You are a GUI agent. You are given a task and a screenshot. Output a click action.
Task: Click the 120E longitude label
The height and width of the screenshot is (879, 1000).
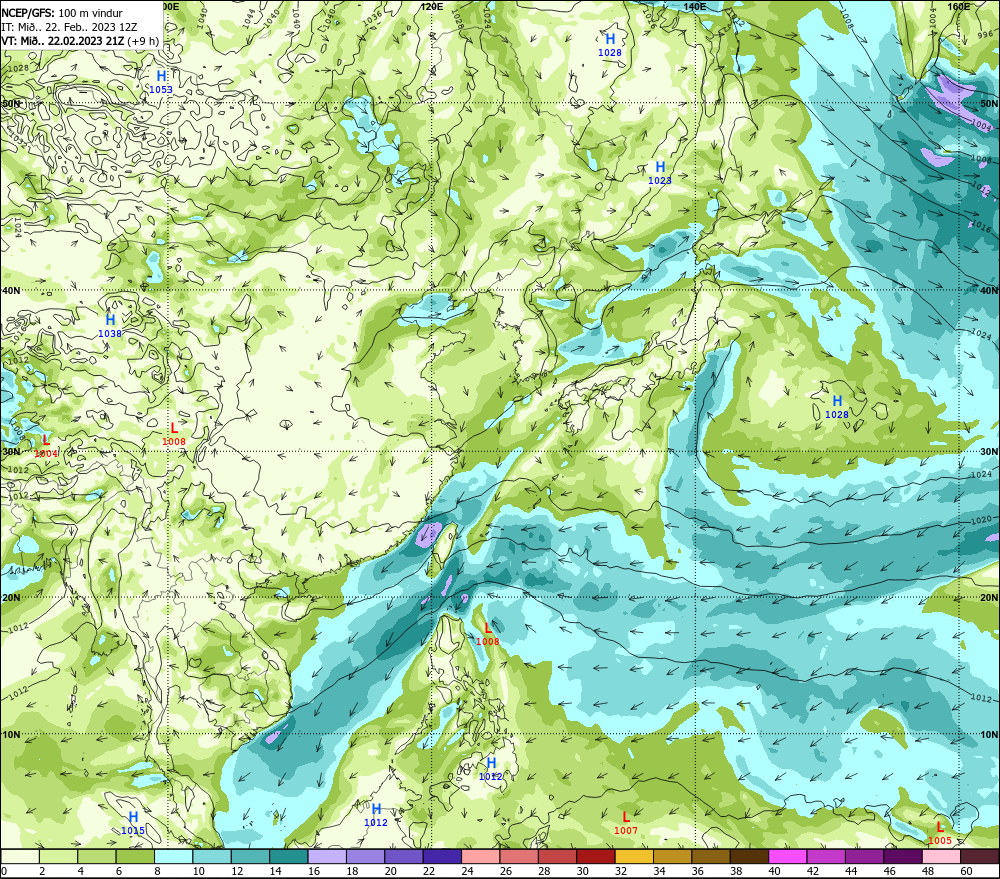pyautogui.click(x=432, y=6)
